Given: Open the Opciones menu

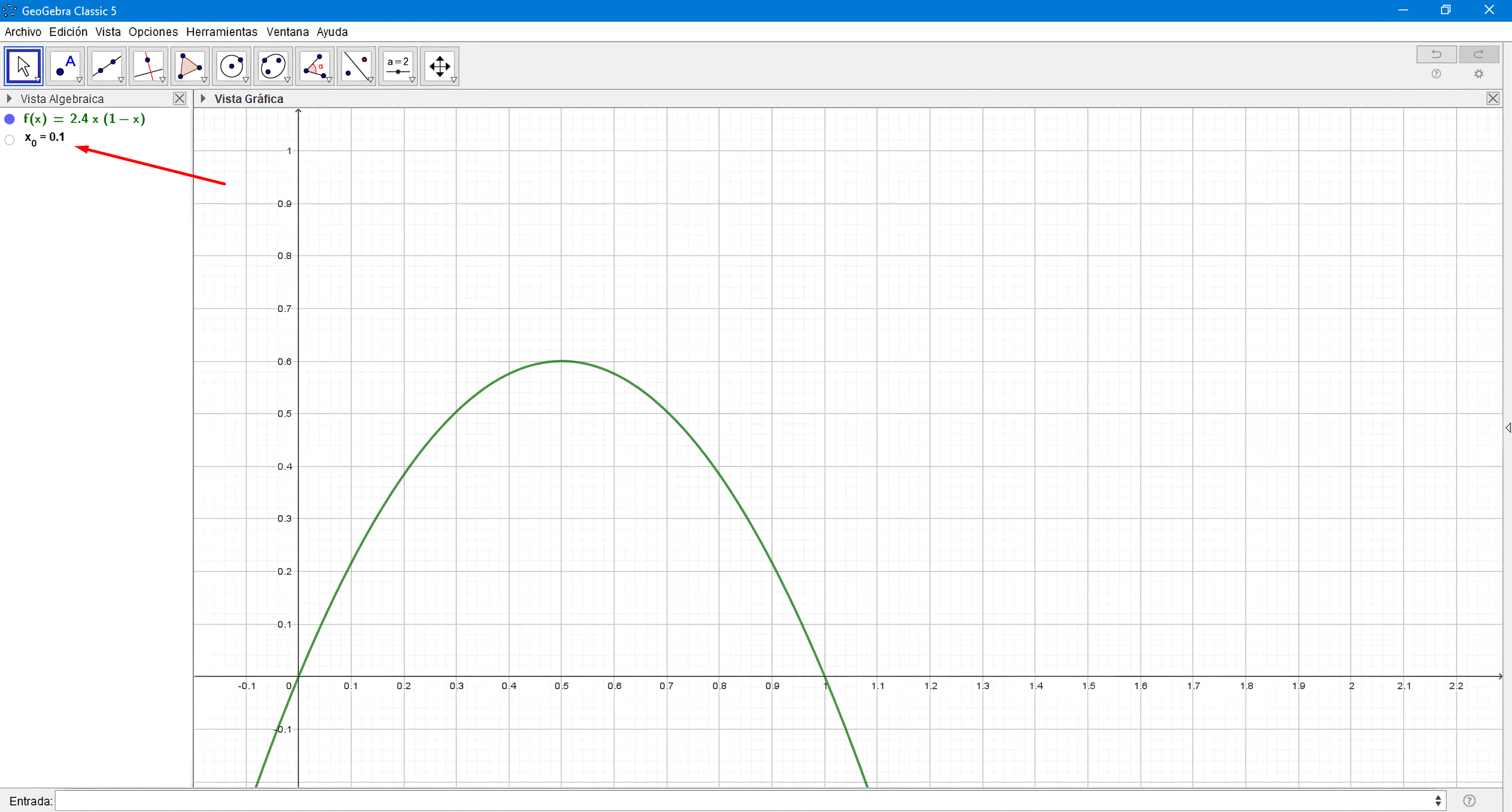Looking at the screenshot, I should [x=153, y=32].
